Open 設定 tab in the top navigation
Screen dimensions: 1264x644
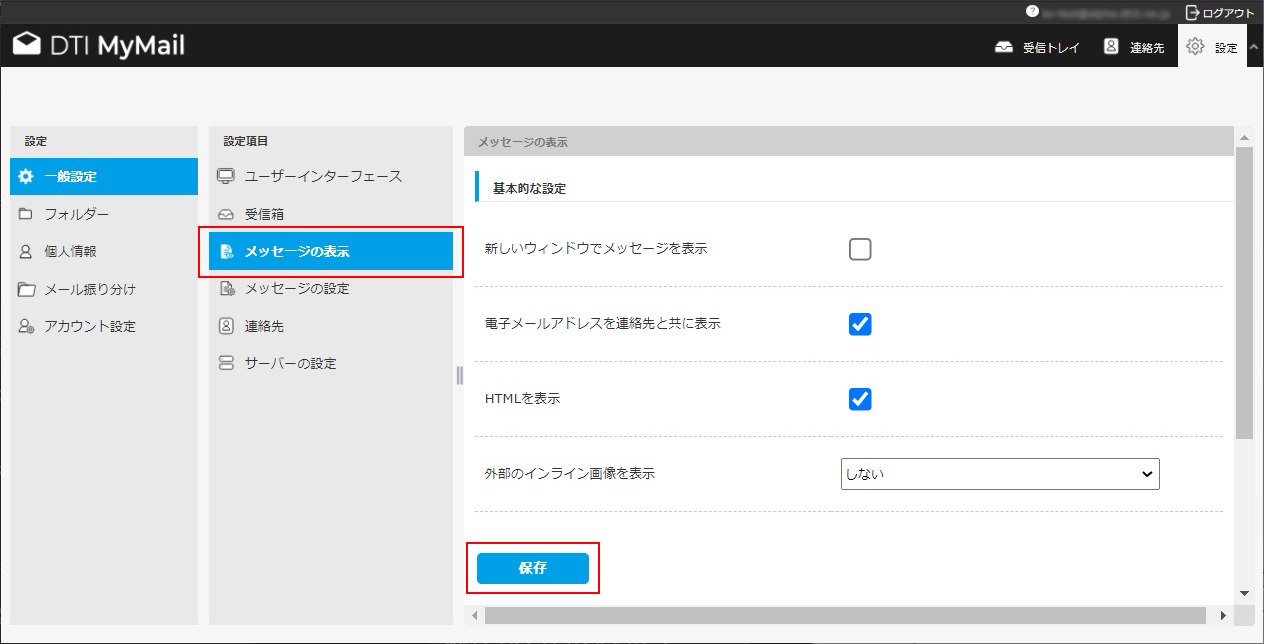[1213, 47]
